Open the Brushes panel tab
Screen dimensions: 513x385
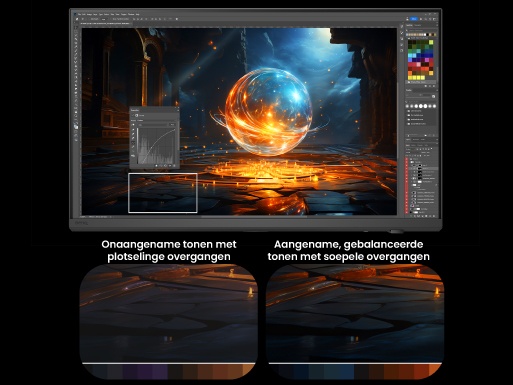(409, 90)
